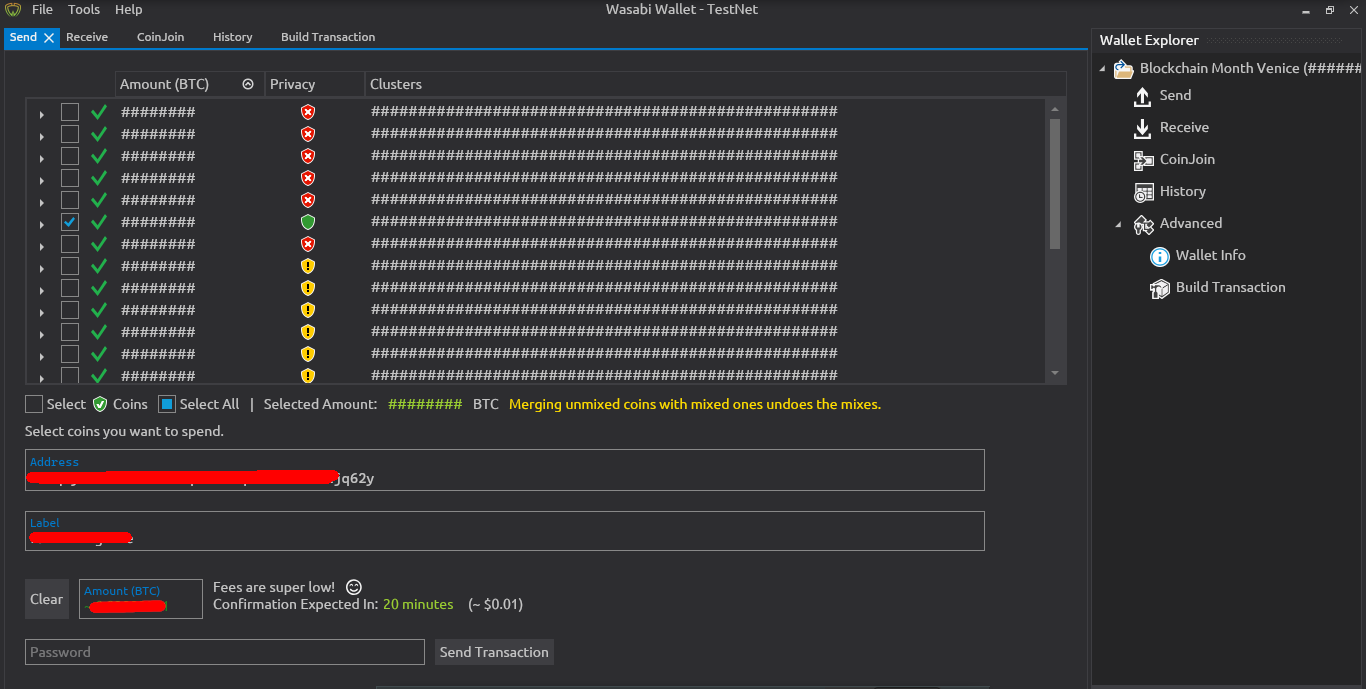Click the CoinJoin icon in Wallet Explorer
Screen dimensions: 1366x689
coord(1143,160)
